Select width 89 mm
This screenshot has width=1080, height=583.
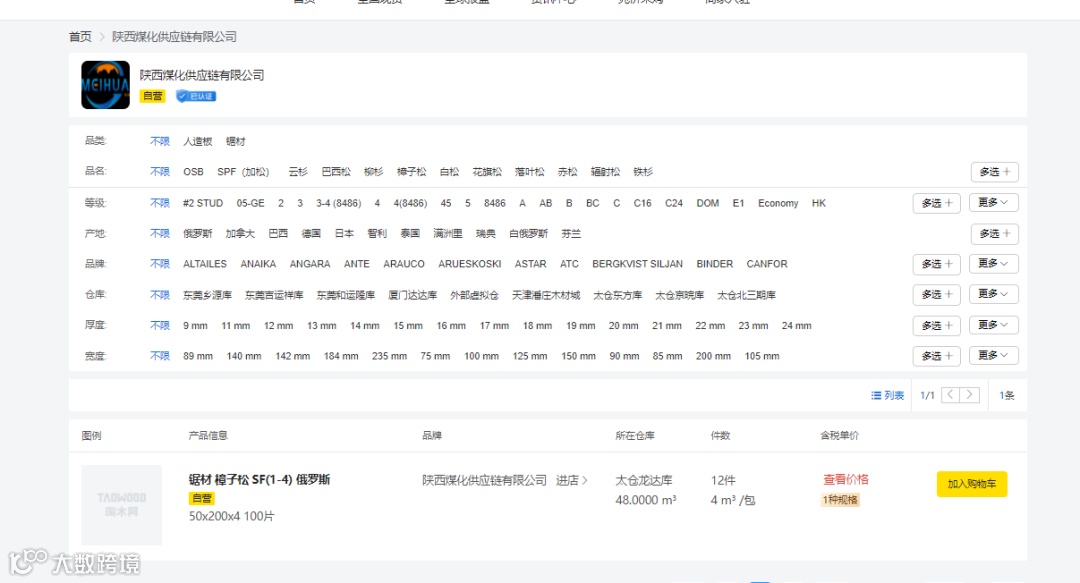click(x=198, y=356)
